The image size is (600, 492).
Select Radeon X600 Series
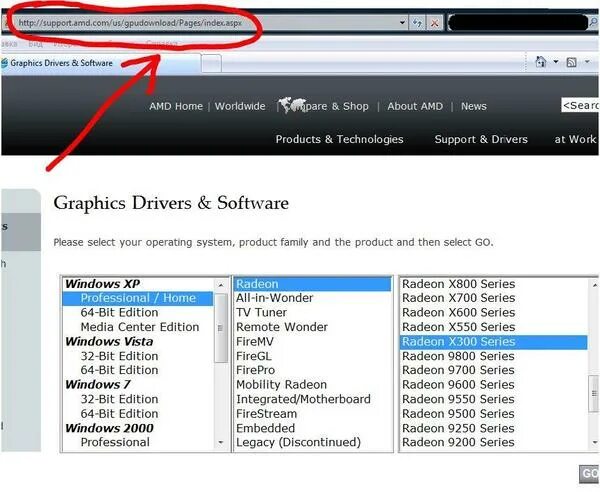(x=494, y=313)
